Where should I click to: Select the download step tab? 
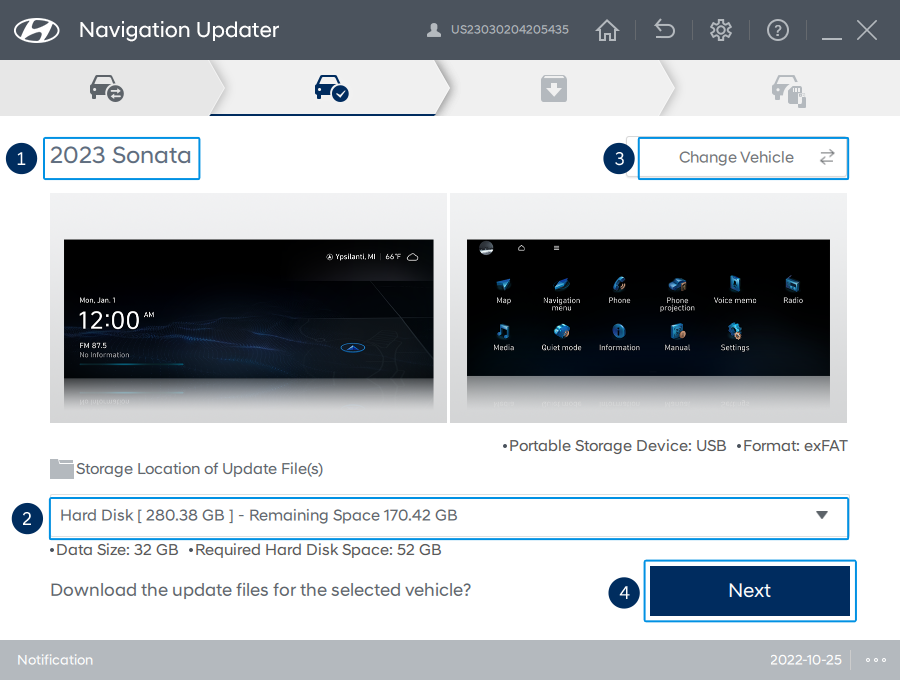click(554, 90)
